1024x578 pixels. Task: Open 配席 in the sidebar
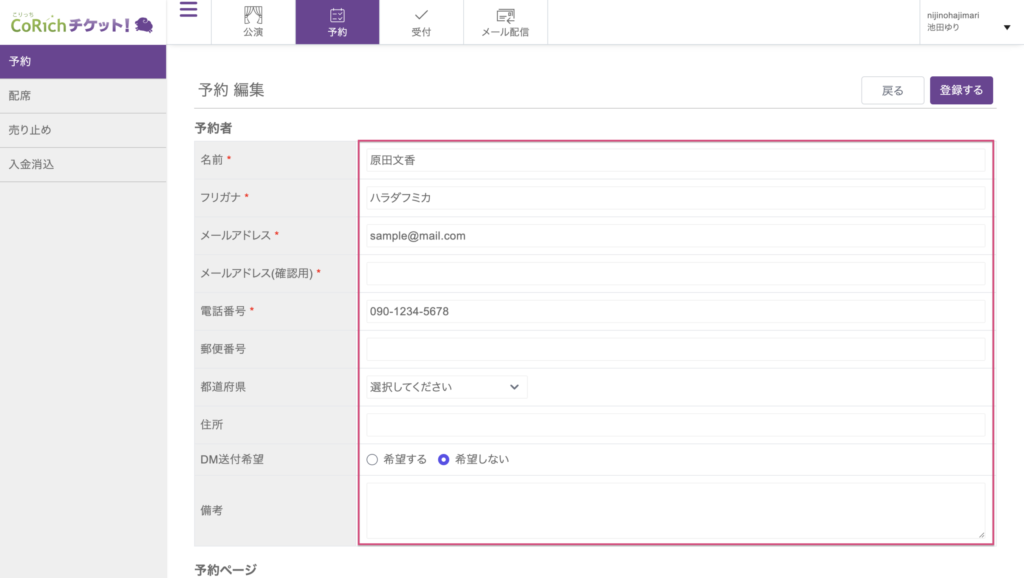tap(83, 96)
